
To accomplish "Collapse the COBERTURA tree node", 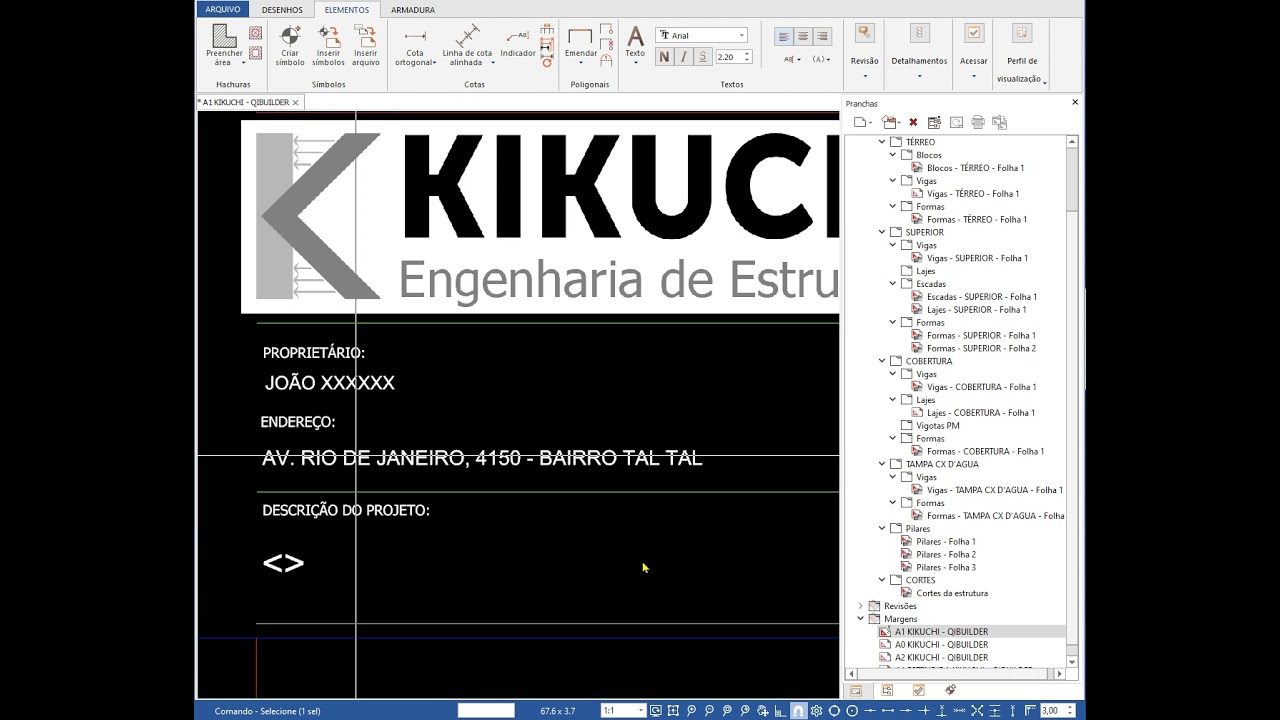I will pos(882,361).
